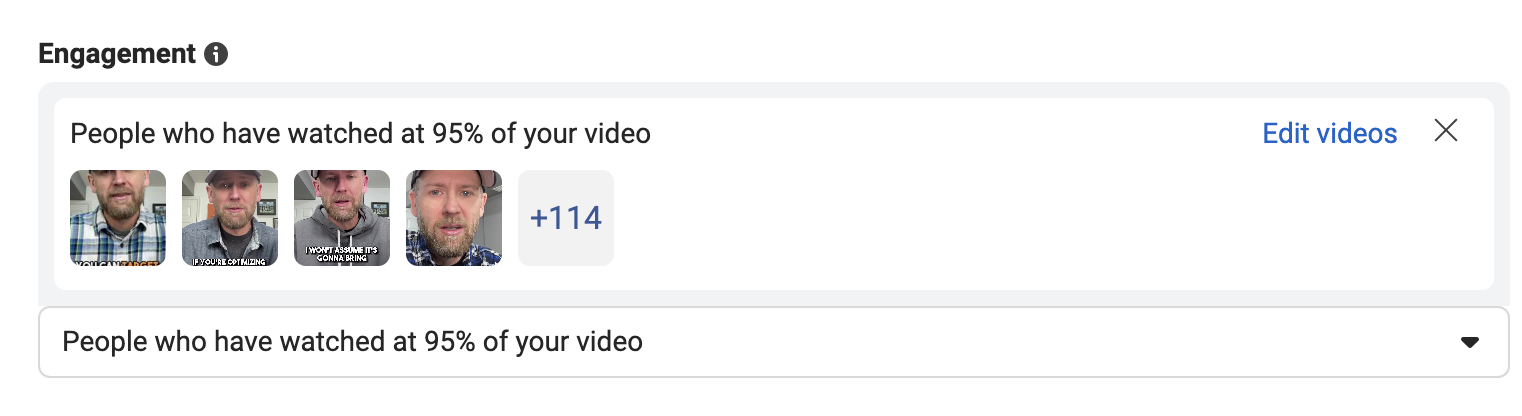Viewport: 1522px width, 416px height.
Task: Remove the selected video engagement with X
Action: click(1445, 131)
